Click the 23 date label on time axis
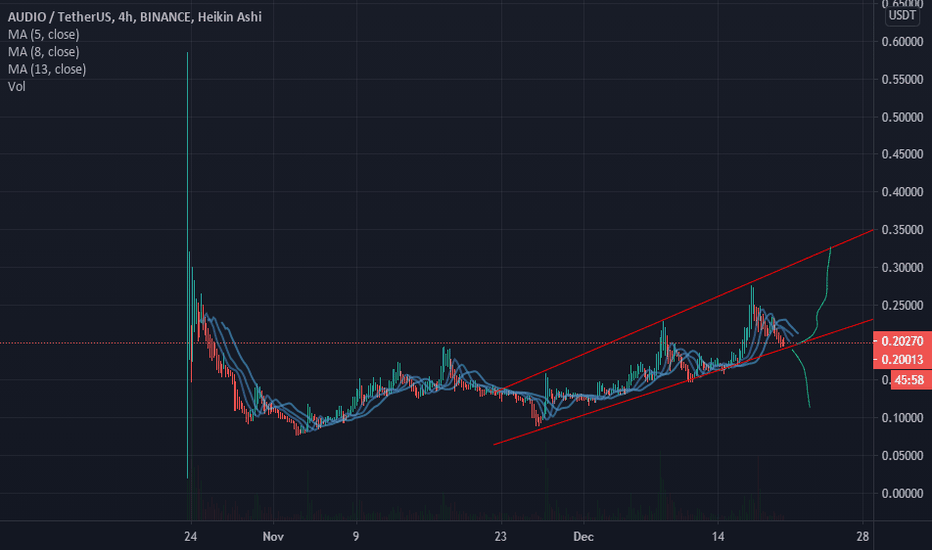This screenshot has width=932, height=550. point(500,536)
